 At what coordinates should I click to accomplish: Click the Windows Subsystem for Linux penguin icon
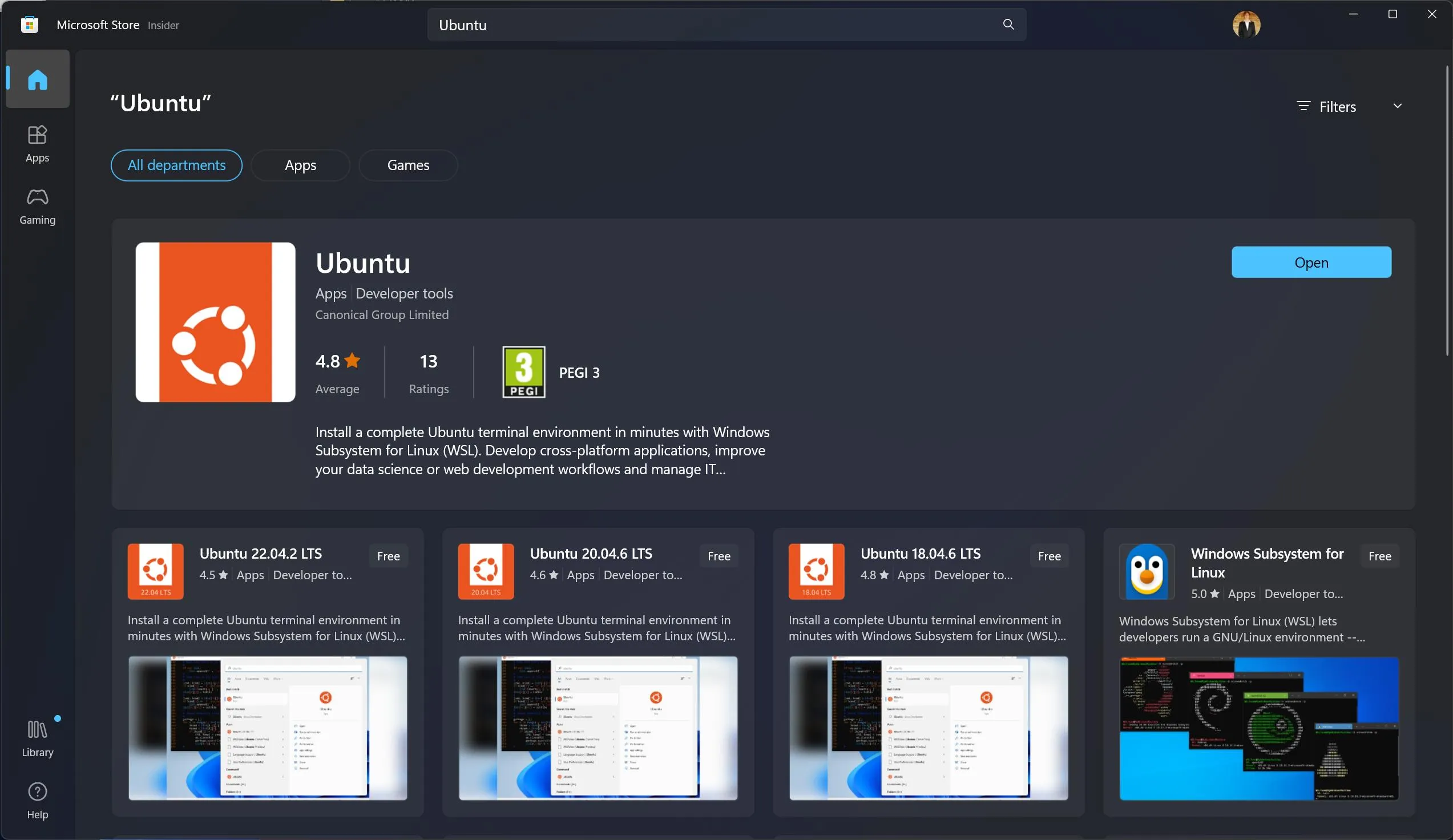click(1147, 571)
